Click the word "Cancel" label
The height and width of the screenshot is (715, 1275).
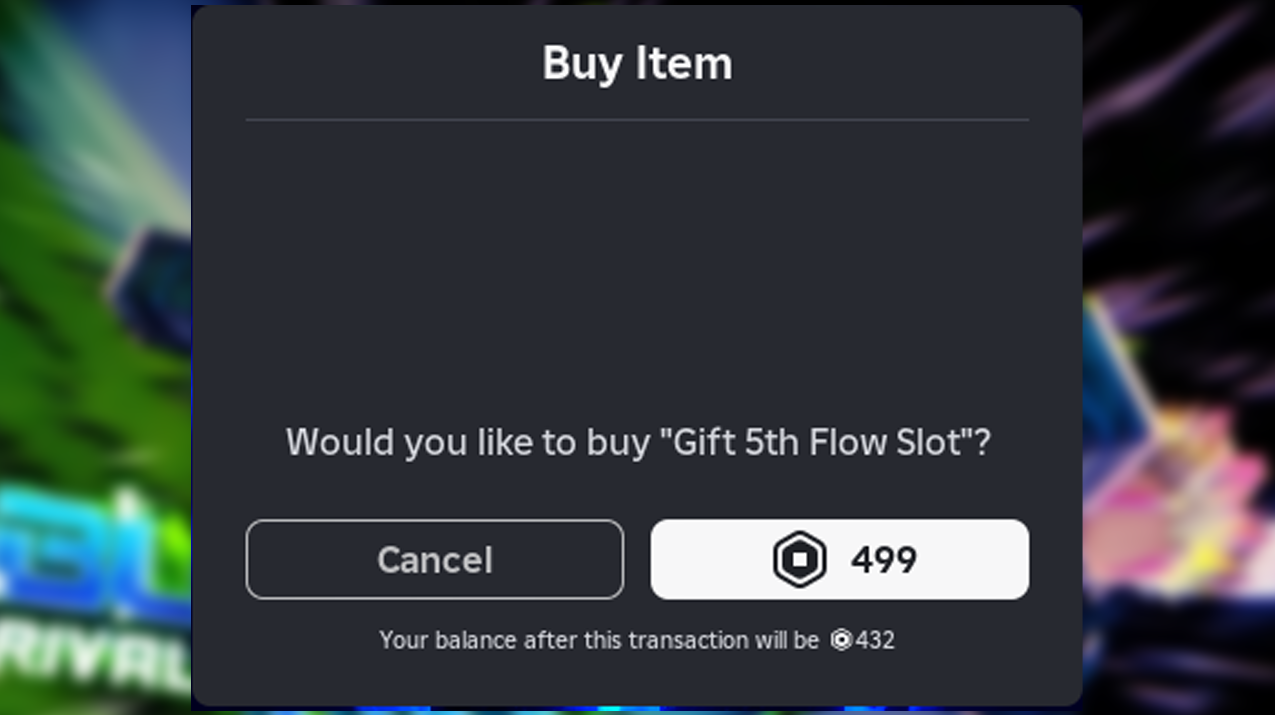434,559
